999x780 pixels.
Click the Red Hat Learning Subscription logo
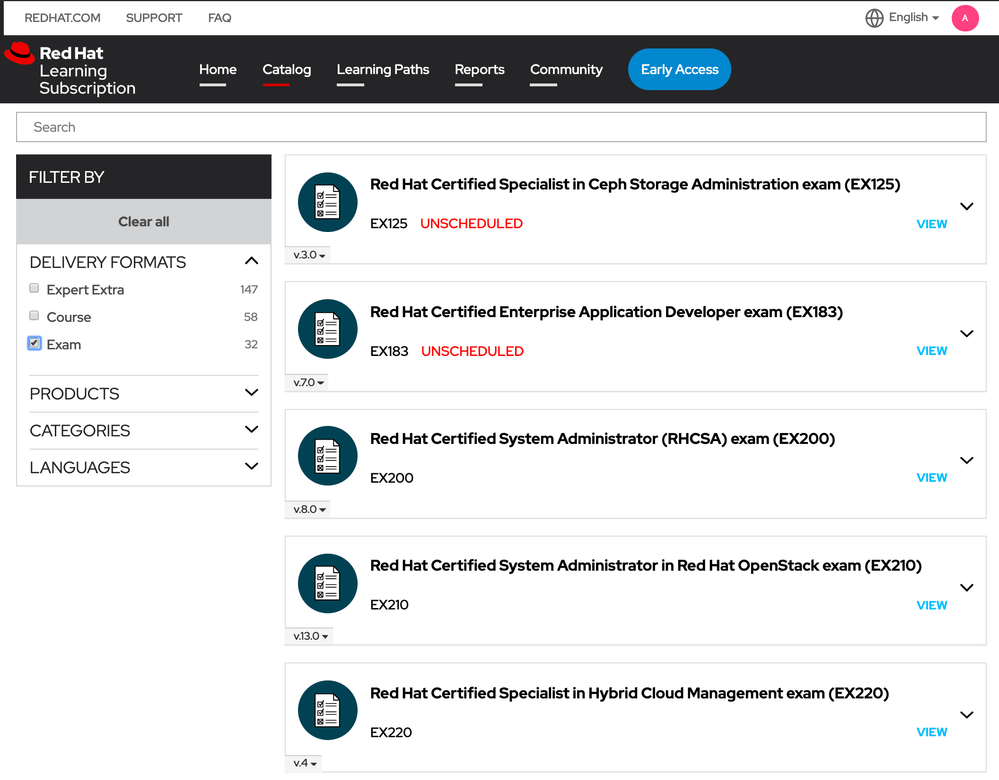pos(70,69)
